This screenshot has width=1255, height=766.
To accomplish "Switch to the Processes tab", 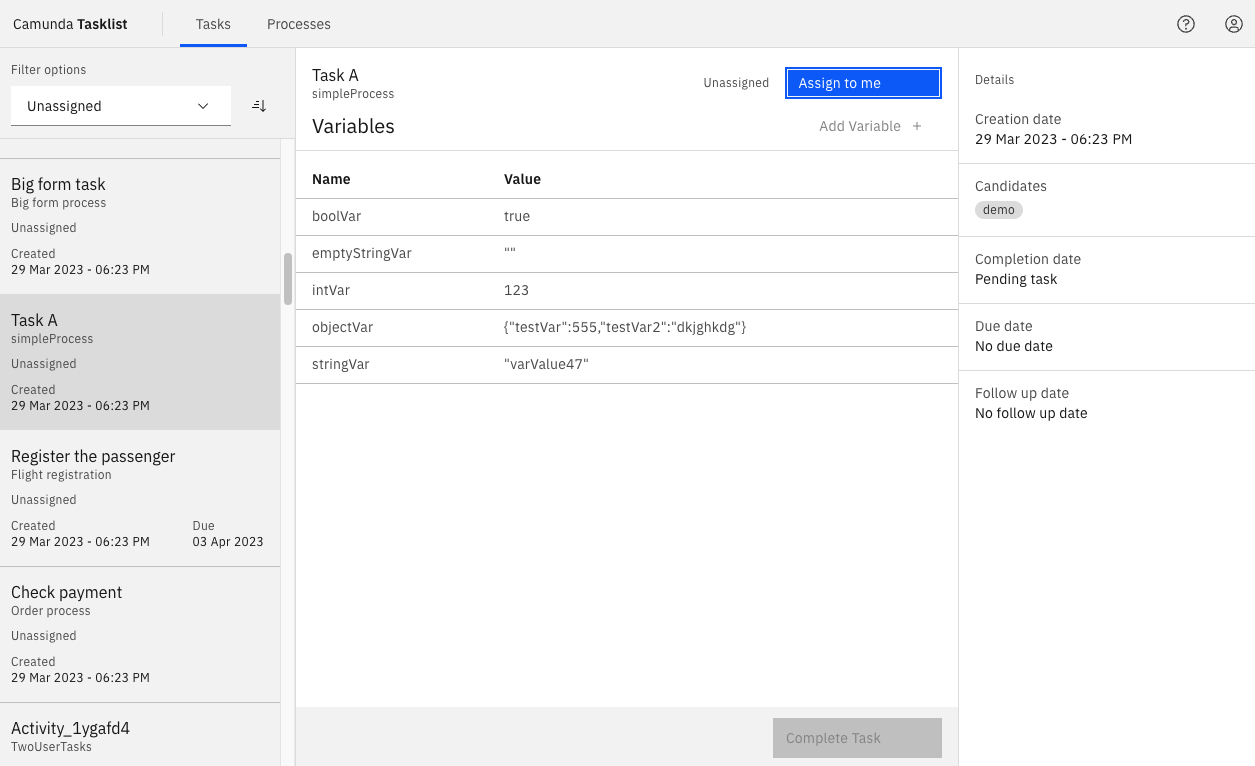I will coord(298,24).
